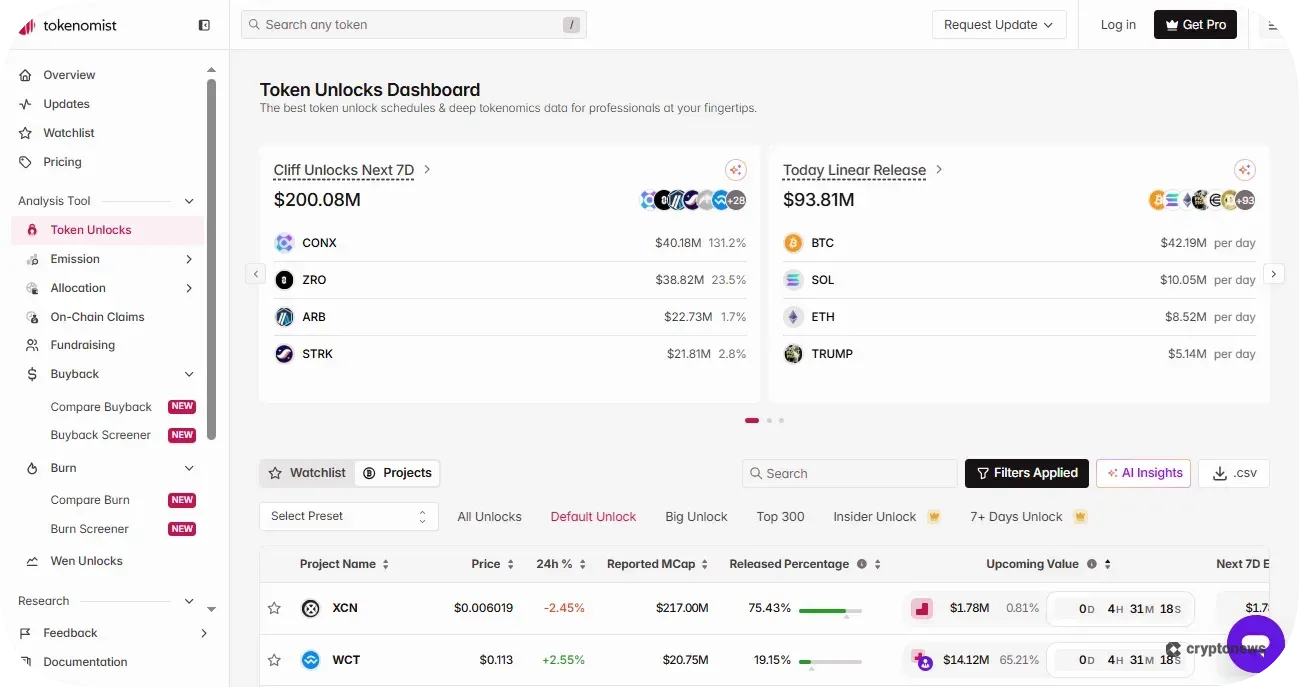
Task: Download table data via .csv icon
Action: (1233, 472)
